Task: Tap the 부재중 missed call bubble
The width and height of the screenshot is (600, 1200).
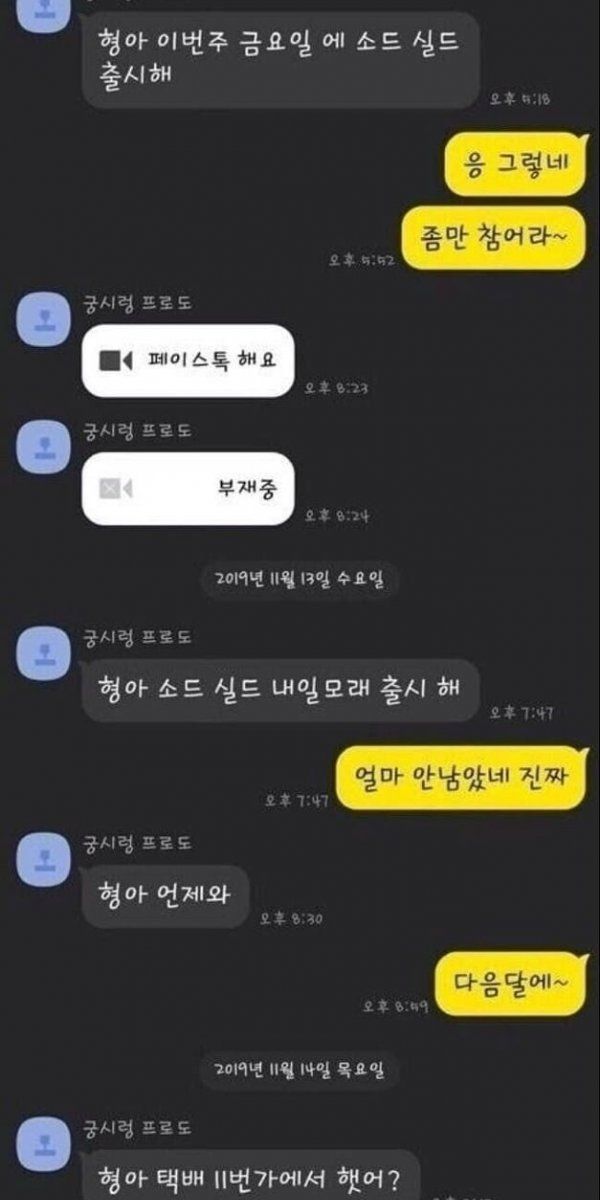Action: 189,488
